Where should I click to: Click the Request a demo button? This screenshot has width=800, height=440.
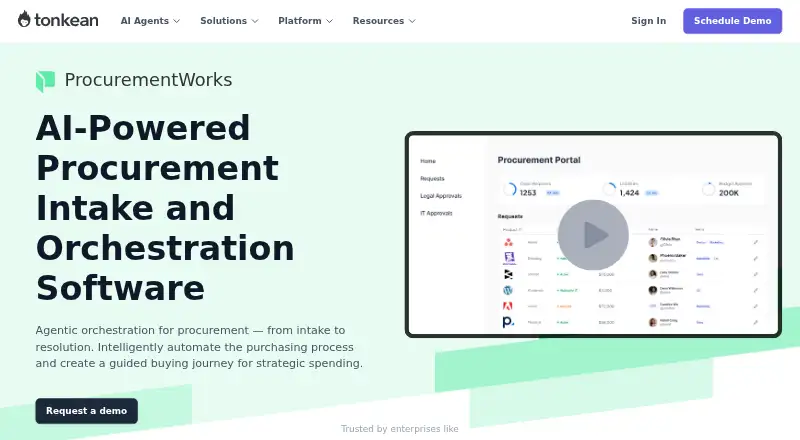[x=86, y=411]
